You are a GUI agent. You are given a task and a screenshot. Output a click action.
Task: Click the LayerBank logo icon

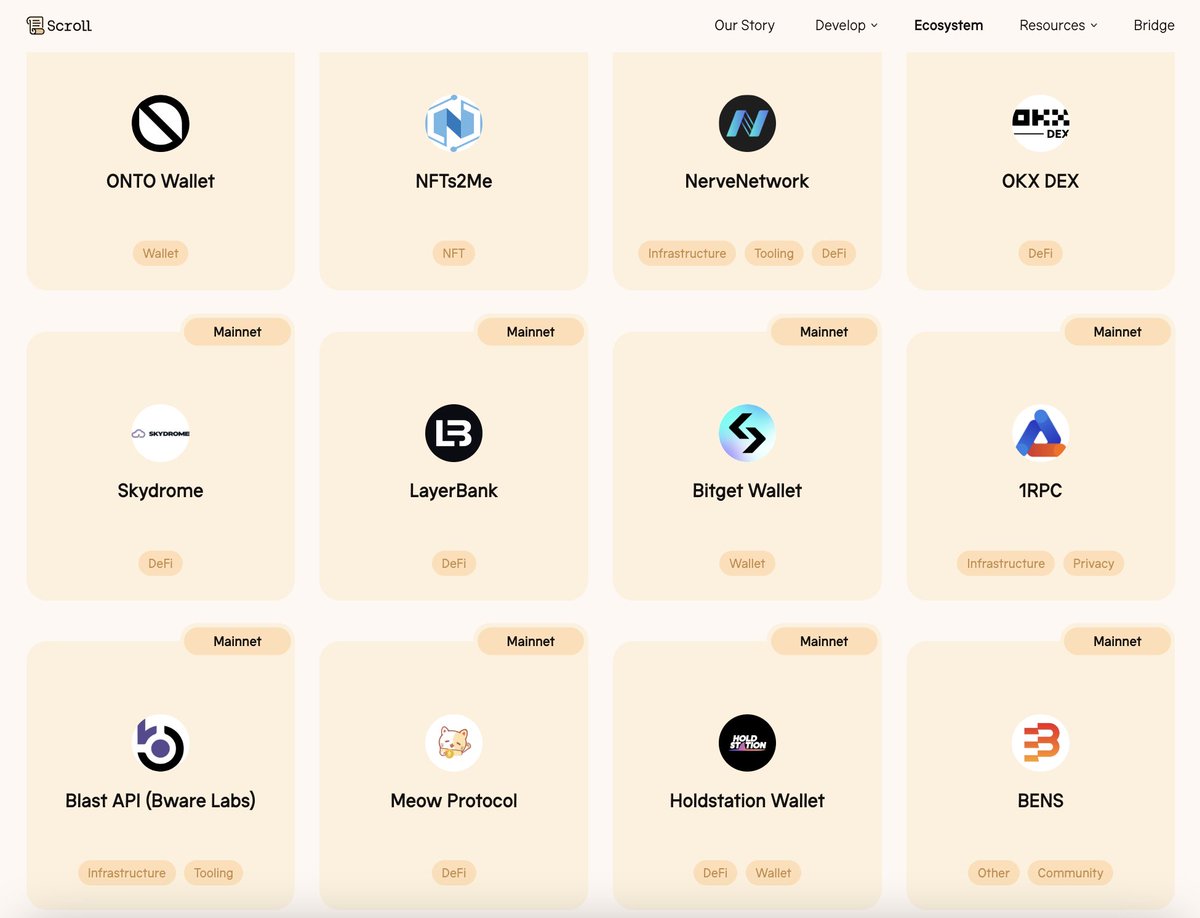click(453, 433)
